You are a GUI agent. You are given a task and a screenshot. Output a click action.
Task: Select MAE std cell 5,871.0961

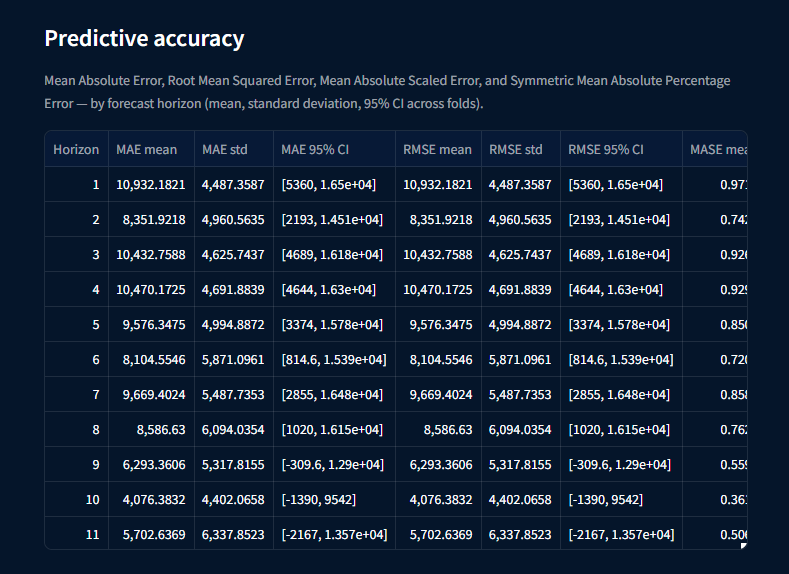[x=234, y=360]
